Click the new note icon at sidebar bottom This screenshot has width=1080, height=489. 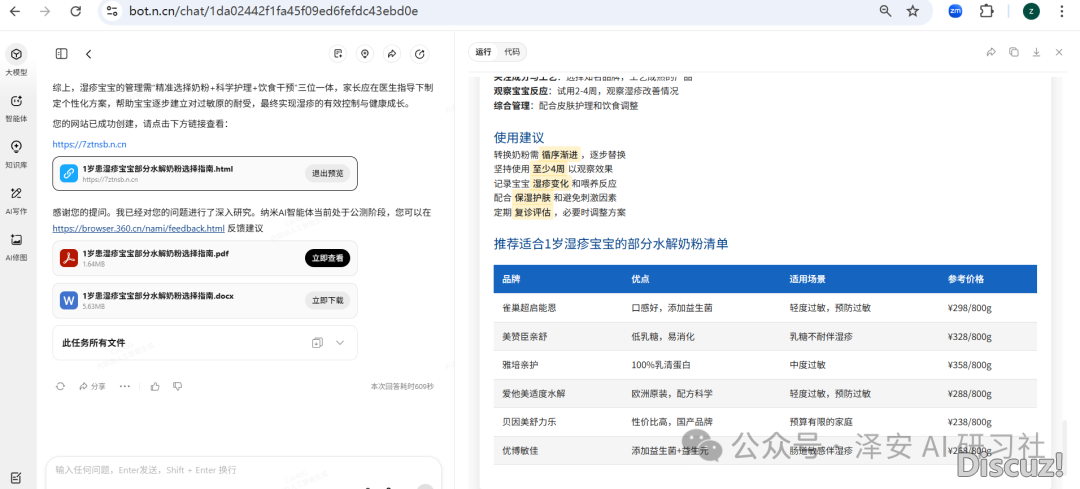tap(17, 477)
